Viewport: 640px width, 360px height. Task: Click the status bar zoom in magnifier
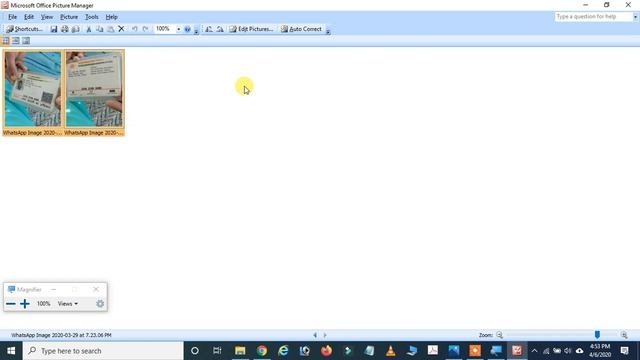pyautogui.click(x=624, y=335)
